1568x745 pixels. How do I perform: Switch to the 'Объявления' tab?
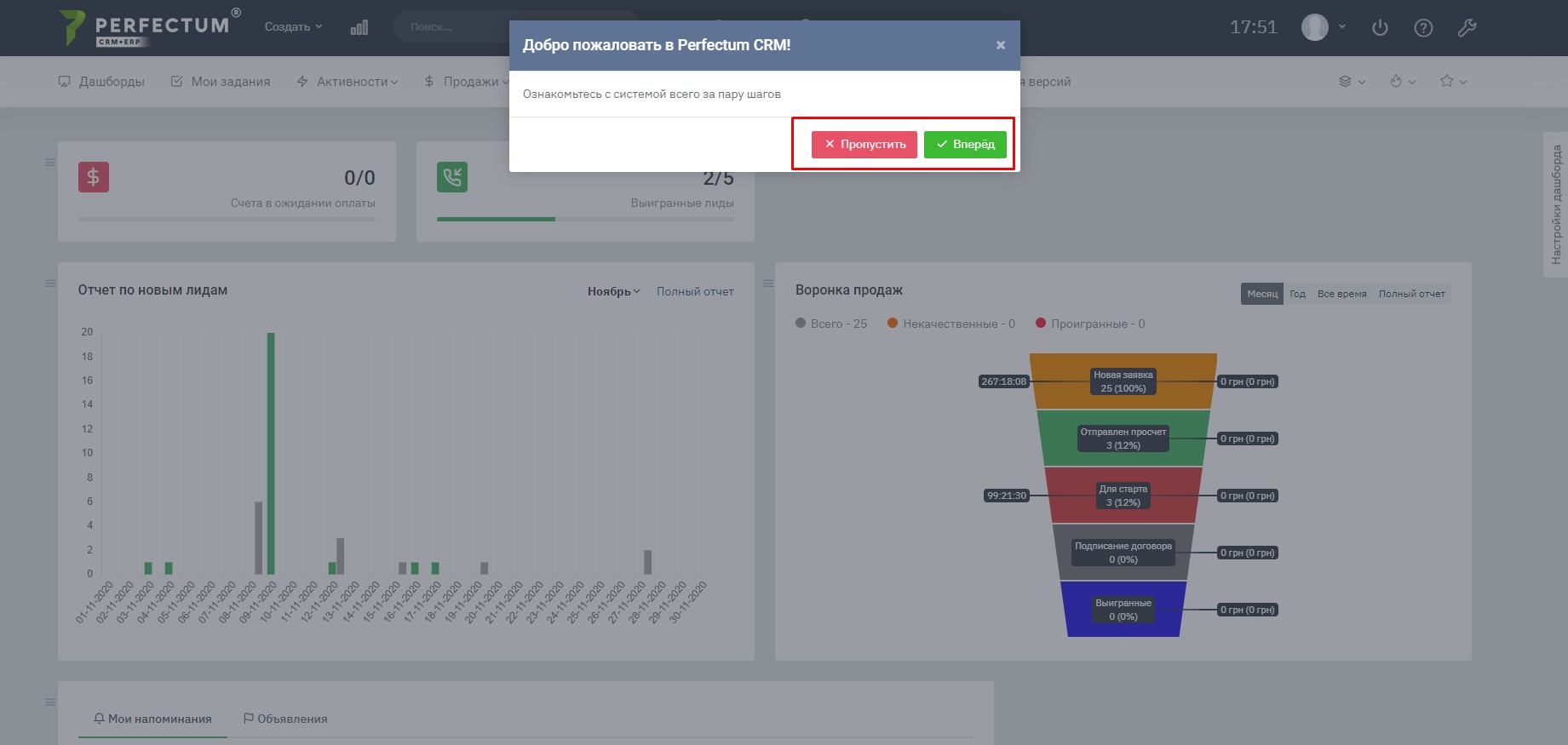pos(285,719)
